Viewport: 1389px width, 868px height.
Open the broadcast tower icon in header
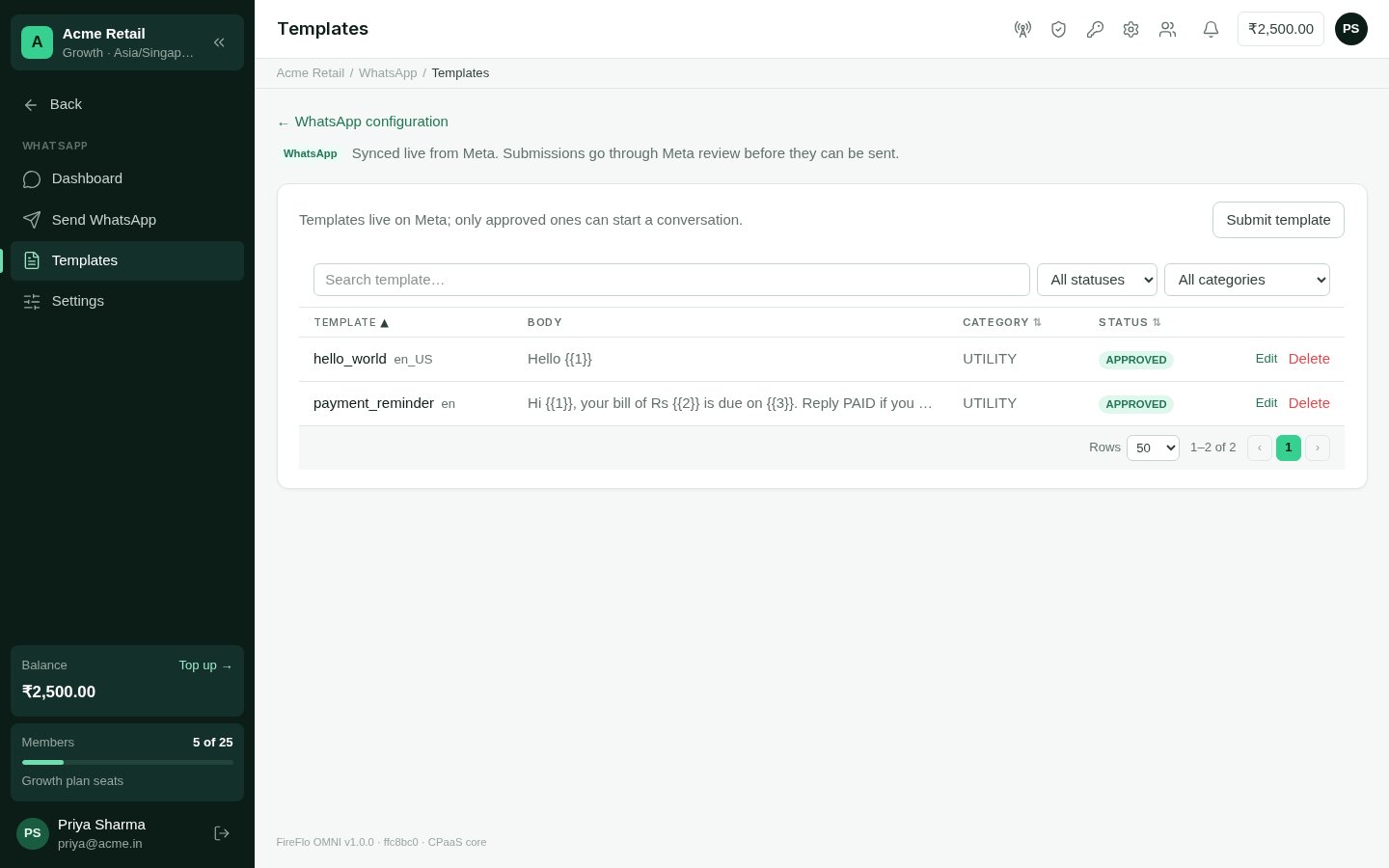click(1022, 29)
